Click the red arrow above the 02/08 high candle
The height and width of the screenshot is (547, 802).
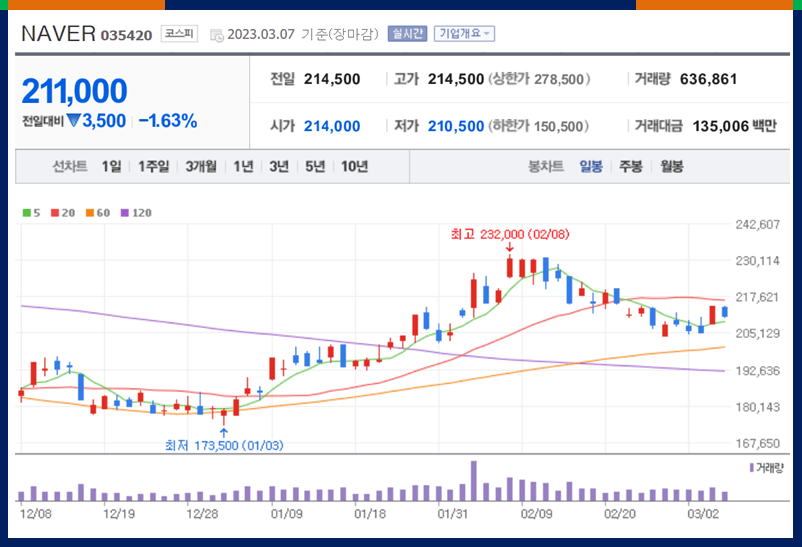510,248
